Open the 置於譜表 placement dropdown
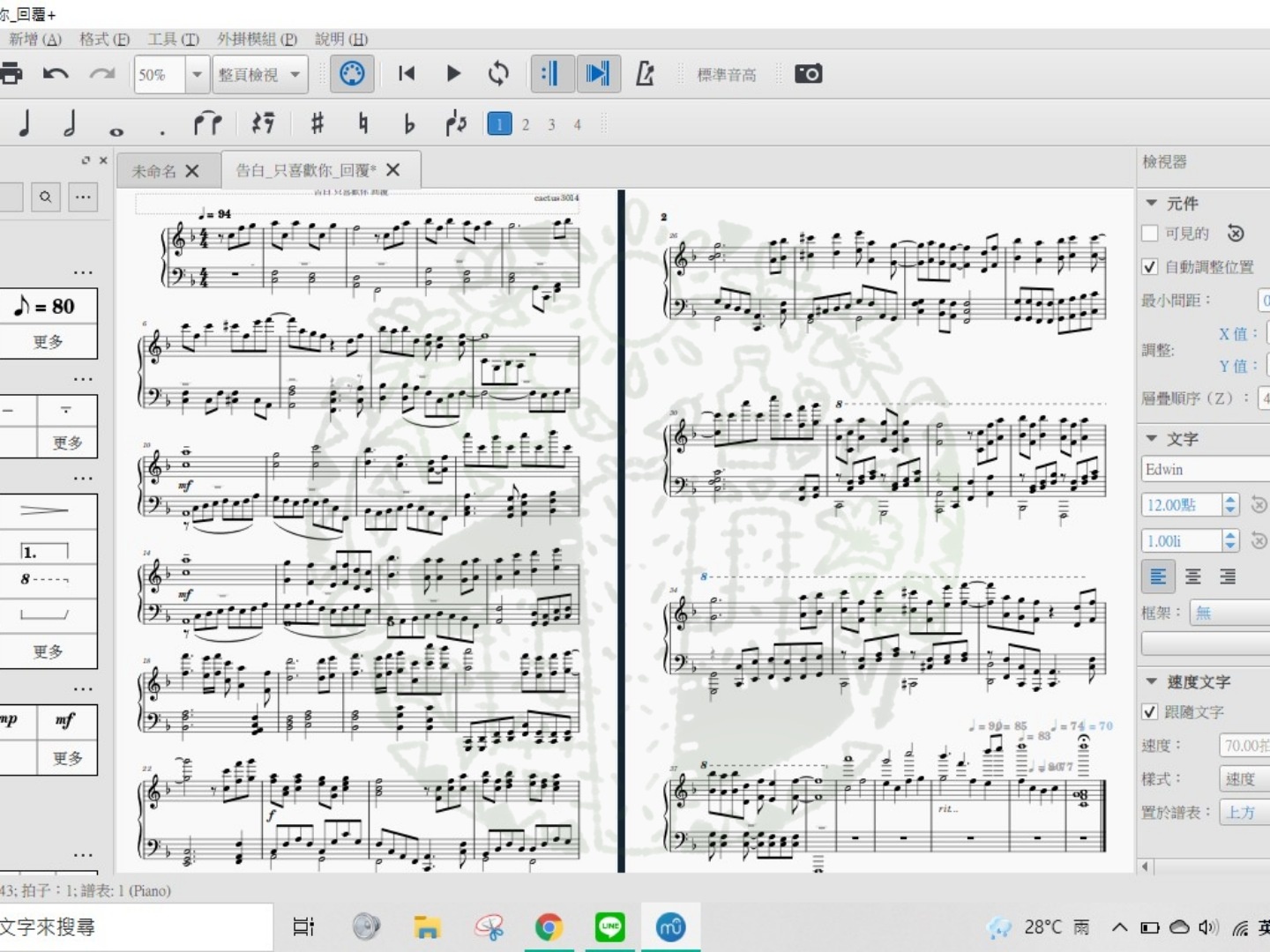Screen dimensions: 1270x952 [x=1244, y=812]
